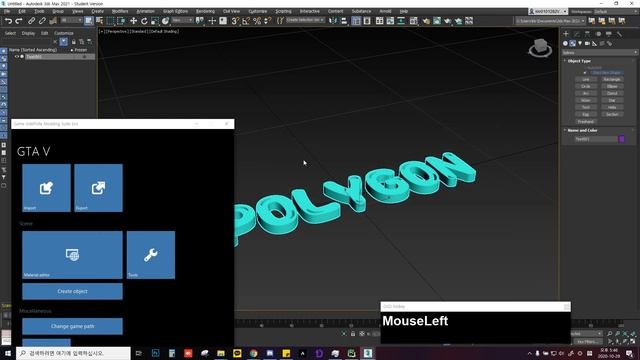640x360 pixels.
Task: Open the Mirror tool
Action: pos(333,20)
